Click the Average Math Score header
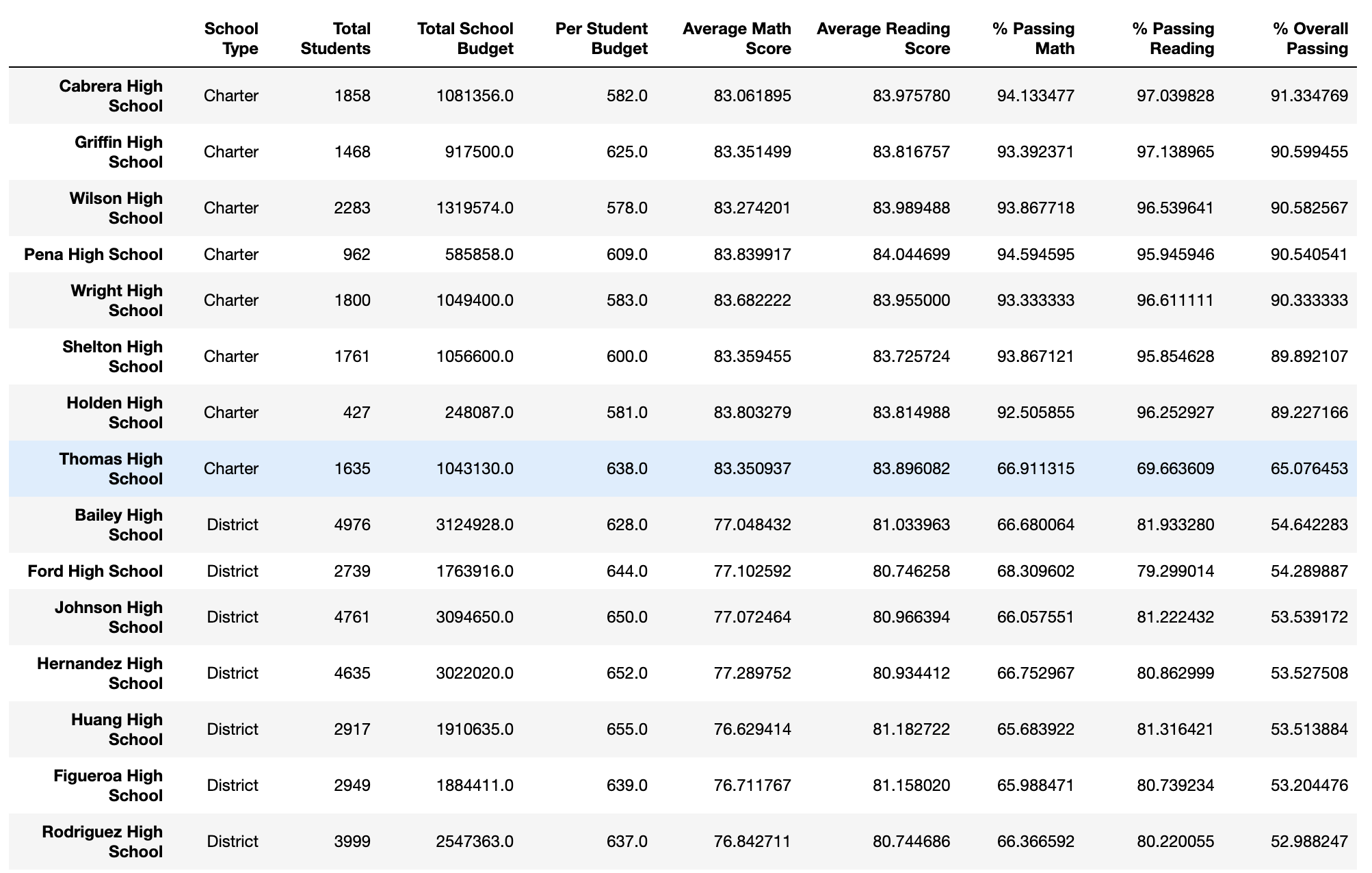 click(x=737, y=38)
